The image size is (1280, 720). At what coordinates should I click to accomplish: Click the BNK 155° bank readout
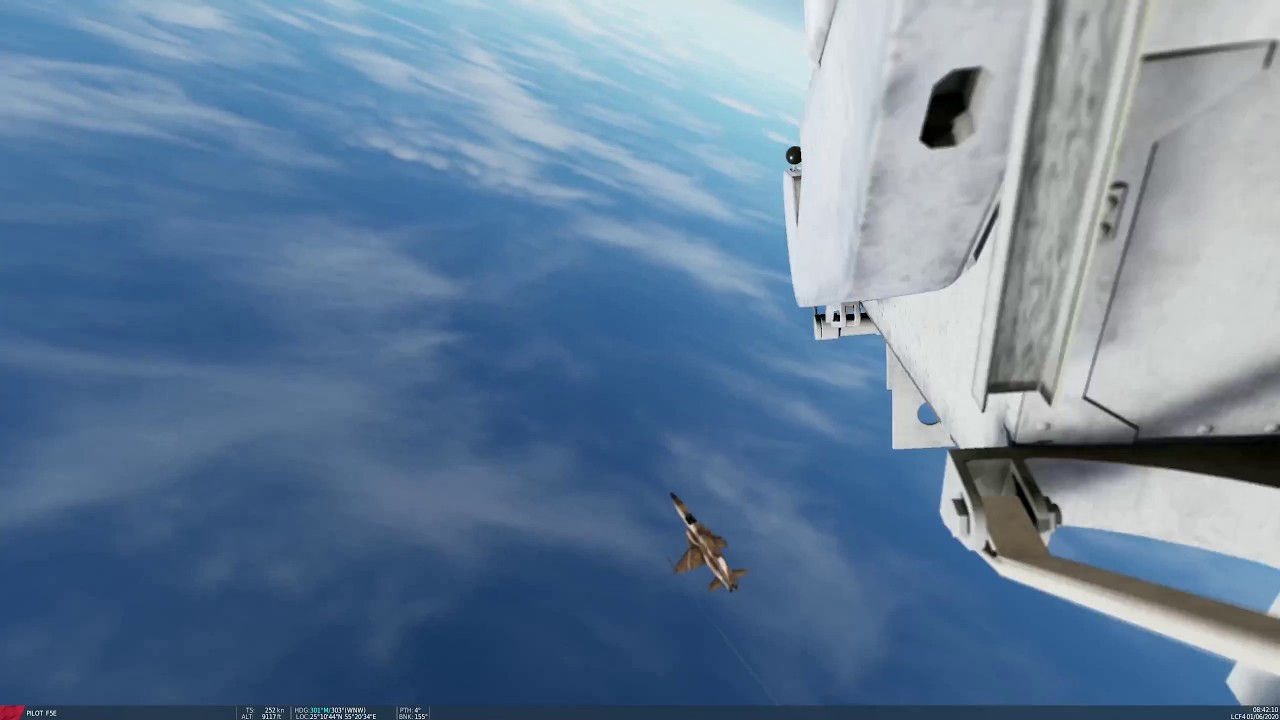(413, 717)
